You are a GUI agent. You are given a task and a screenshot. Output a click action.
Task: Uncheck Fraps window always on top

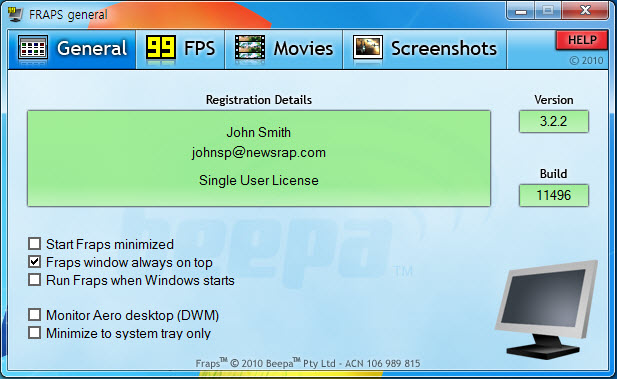pyautogui.click(x=35, y=262)
